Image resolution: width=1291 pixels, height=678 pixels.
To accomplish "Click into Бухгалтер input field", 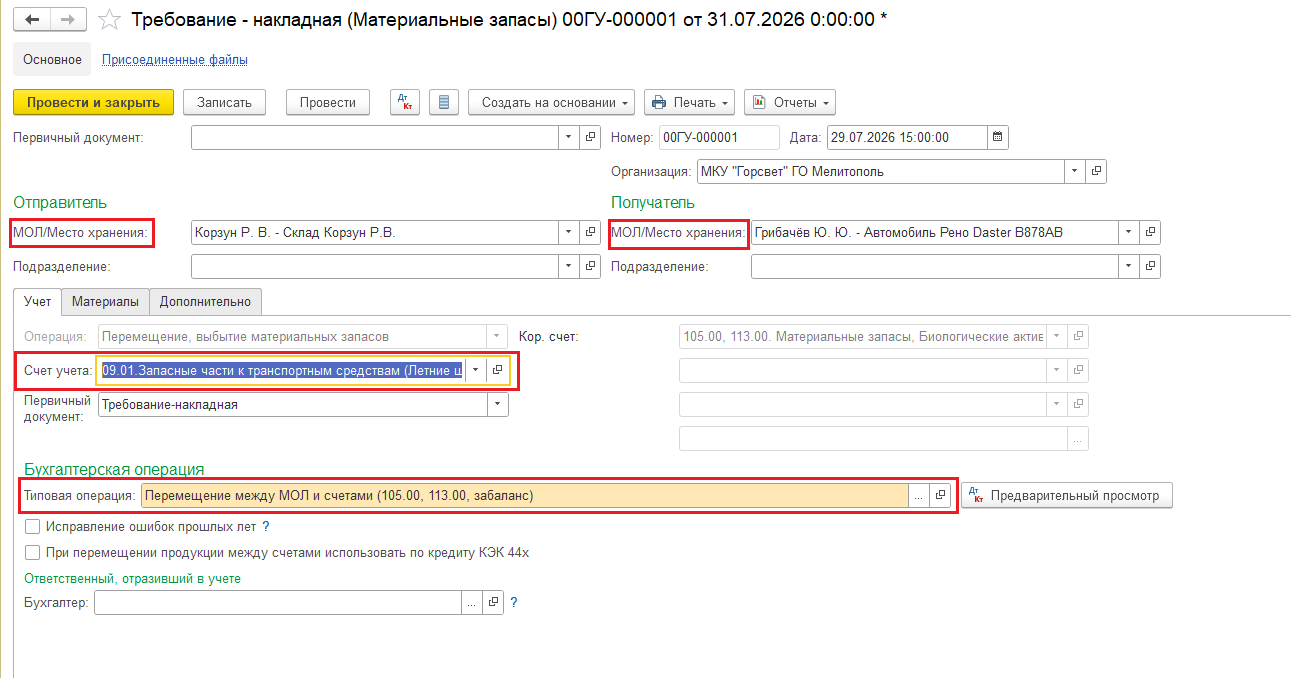I will coord(278,602).
